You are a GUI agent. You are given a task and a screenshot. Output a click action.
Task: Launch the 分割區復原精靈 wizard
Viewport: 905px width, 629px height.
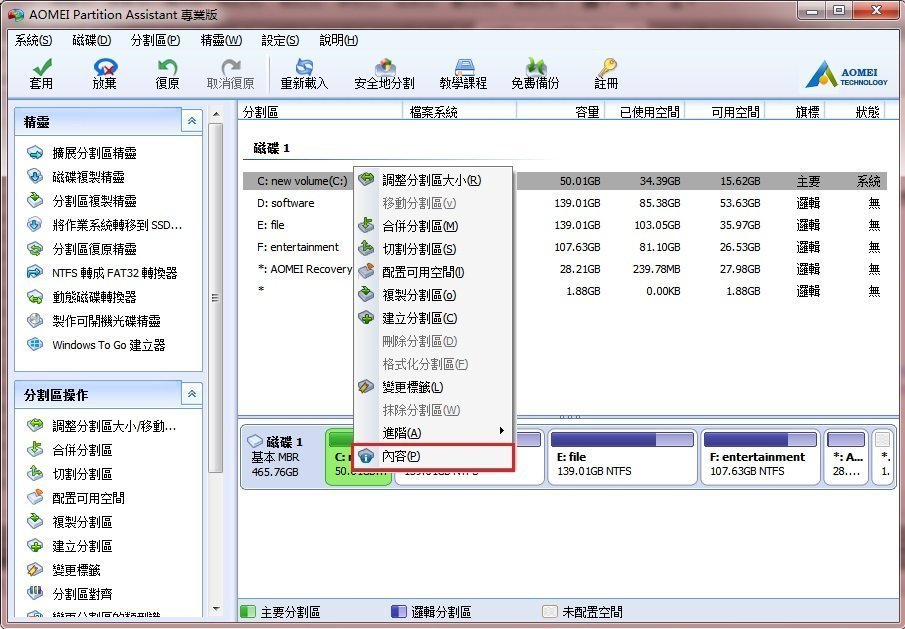pos(82,249)
